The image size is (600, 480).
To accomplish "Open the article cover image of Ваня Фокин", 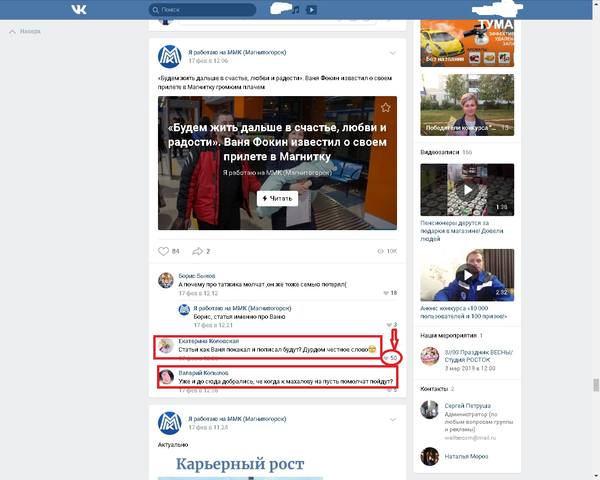I will point(277,163).
